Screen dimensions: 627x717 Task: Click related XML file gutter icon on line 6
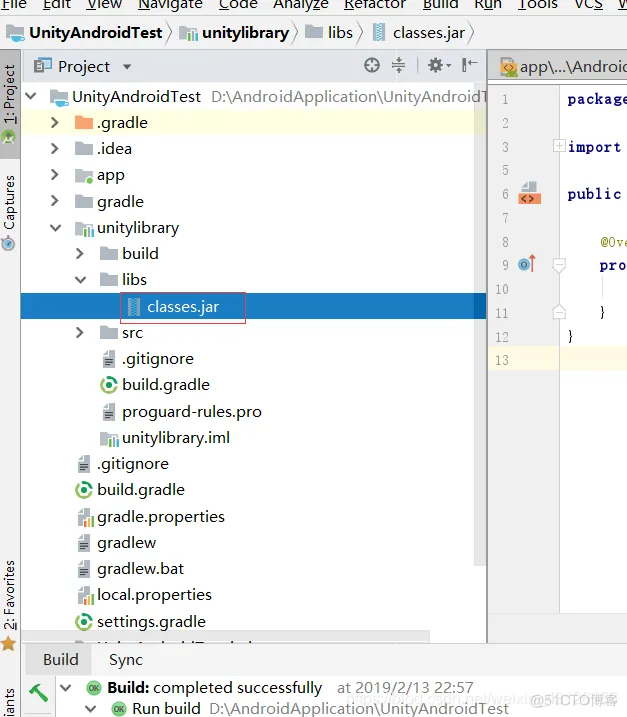530,193
